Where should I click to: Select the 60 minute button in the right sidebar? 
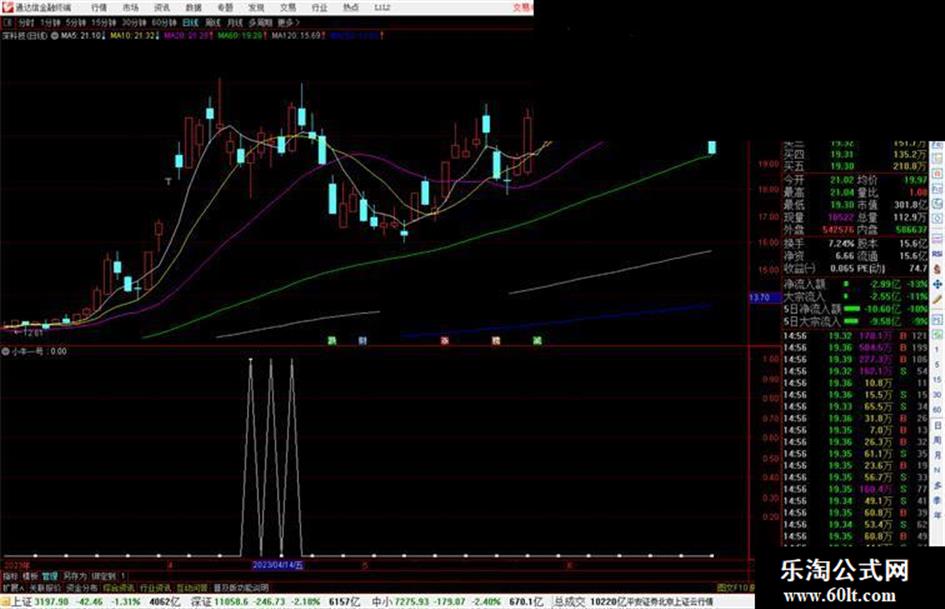point(937,410)
